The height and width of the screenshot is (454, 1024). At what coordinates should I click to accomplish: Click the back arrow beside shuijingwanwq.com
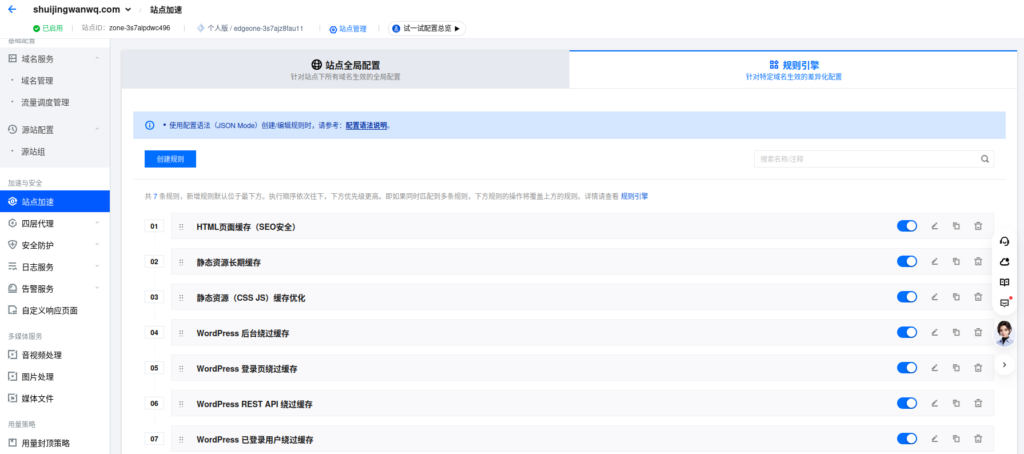[12, 10]
